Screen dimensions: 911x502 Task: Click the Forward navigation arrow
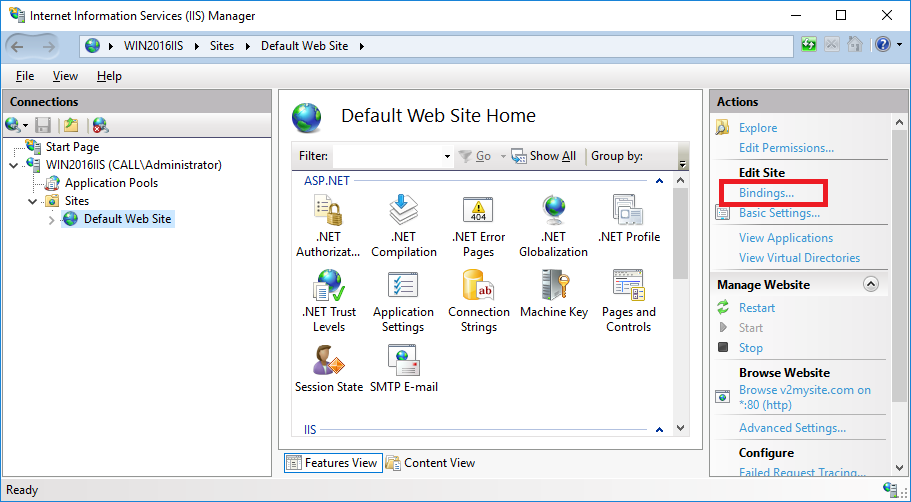[x=49, y=46]
